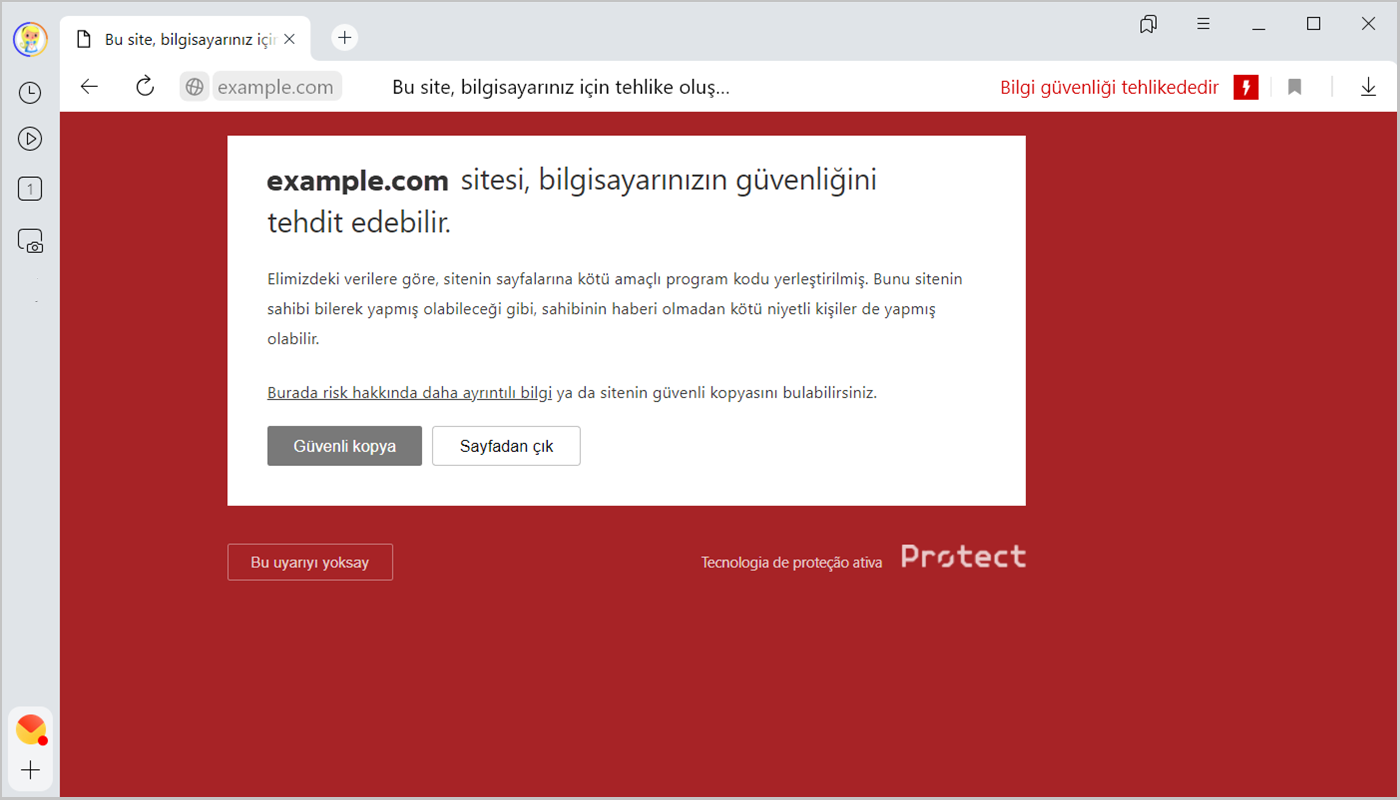Go back using the back arrow
The height and width of the screenshot is (800, 1400).
tap(90, 86)
